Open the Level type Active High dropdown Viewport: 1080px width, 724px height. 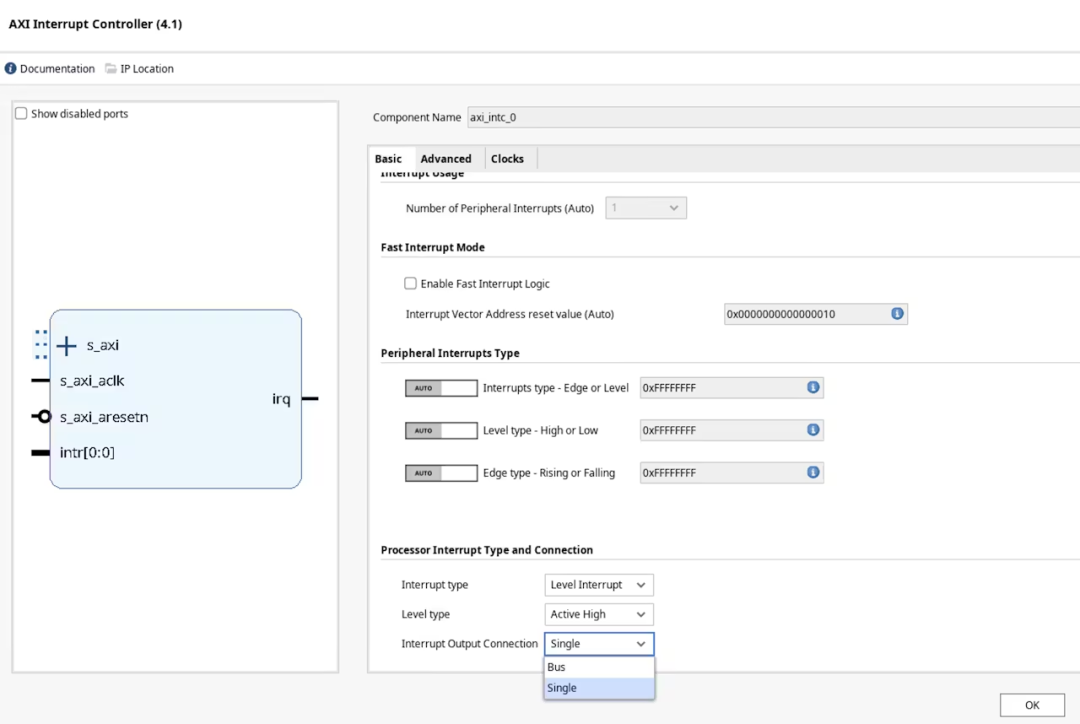[599, 614]
